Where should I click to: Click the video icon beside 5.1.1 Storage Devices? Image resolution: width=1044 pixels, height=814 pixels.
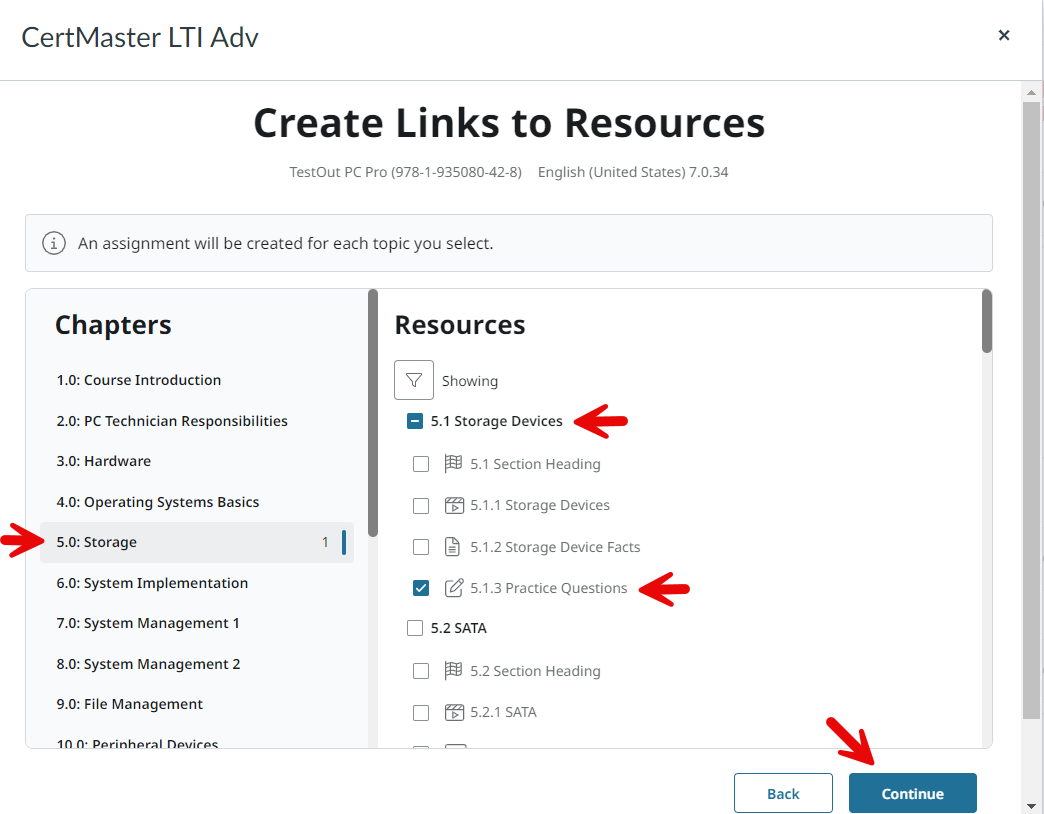tap(454, 505)
